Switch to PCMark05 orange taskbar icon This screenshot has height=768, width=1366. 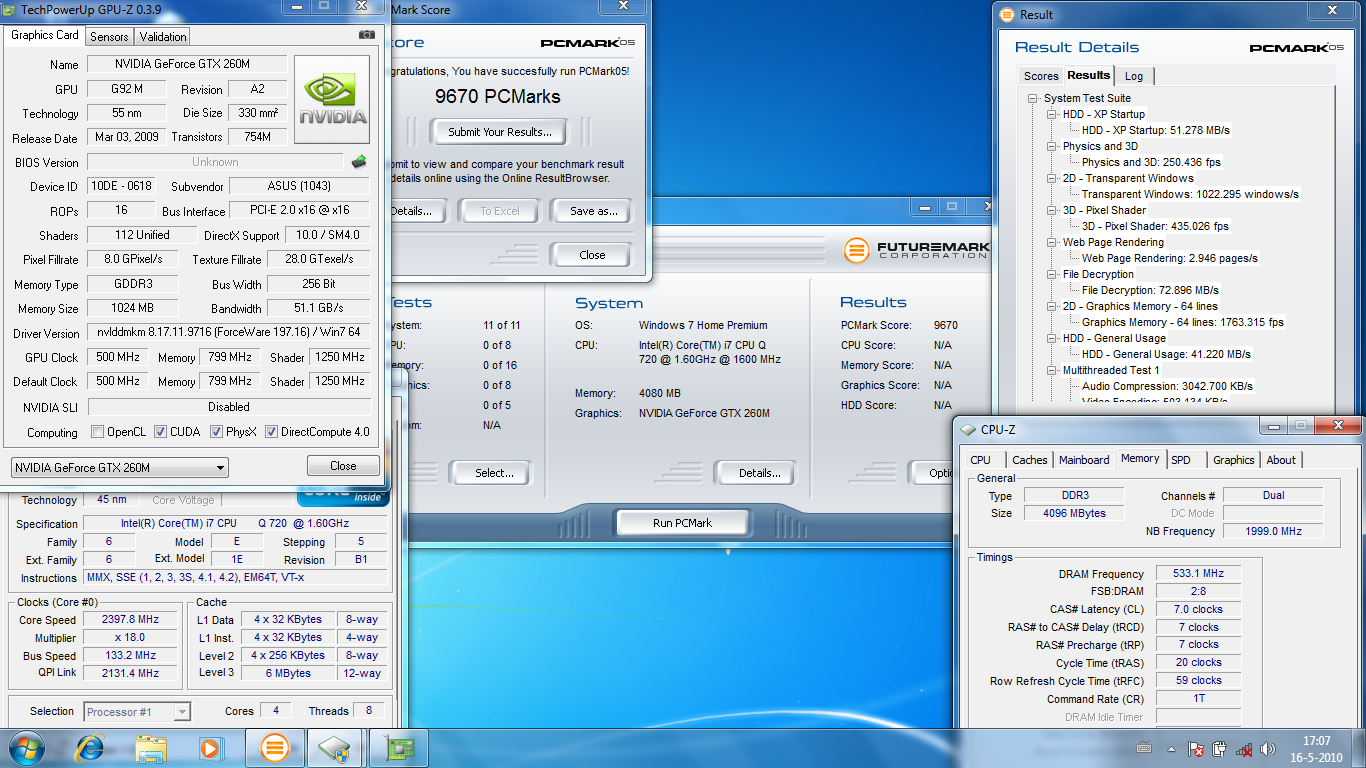pos(275,747)
